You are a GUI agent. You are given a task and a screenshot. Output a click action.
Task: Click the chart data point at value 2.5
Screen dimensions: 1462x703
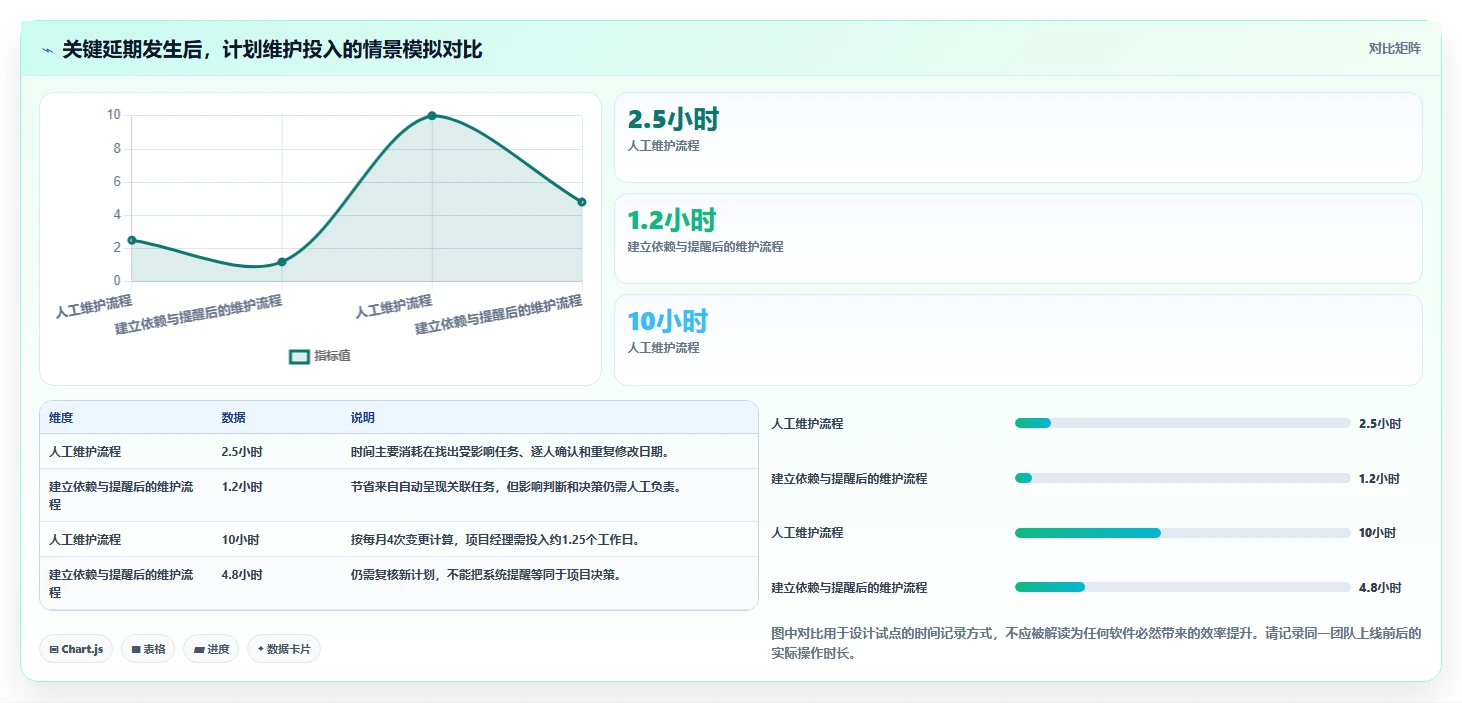coord(132,240)
